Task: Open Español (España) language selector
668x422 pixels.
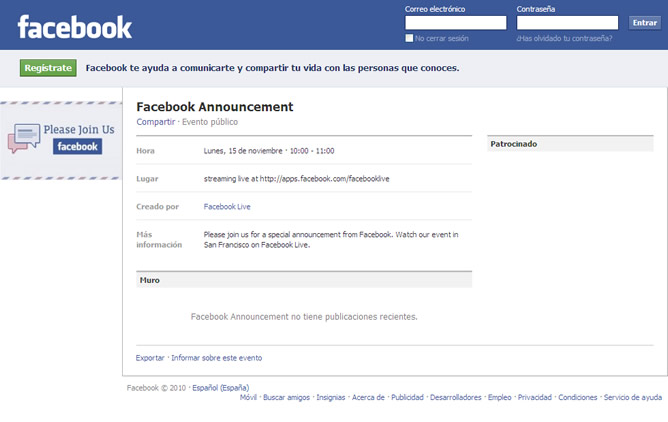Action: click(220, 388)
